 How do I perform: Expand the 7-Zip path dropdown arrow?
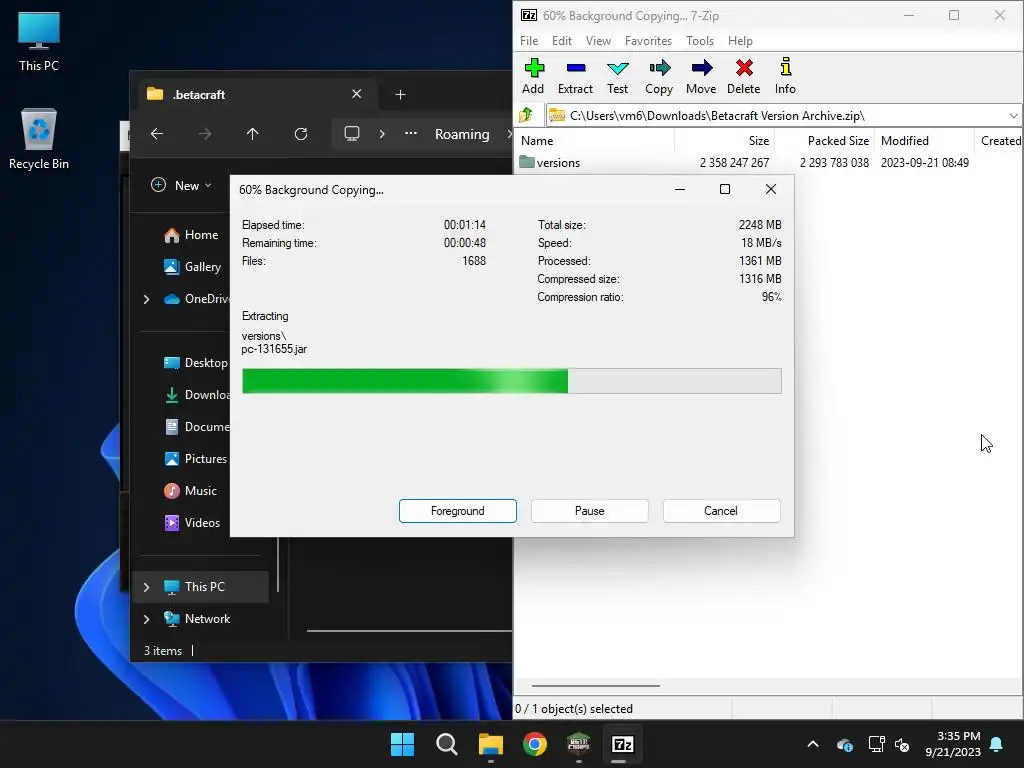[1014, 116]
